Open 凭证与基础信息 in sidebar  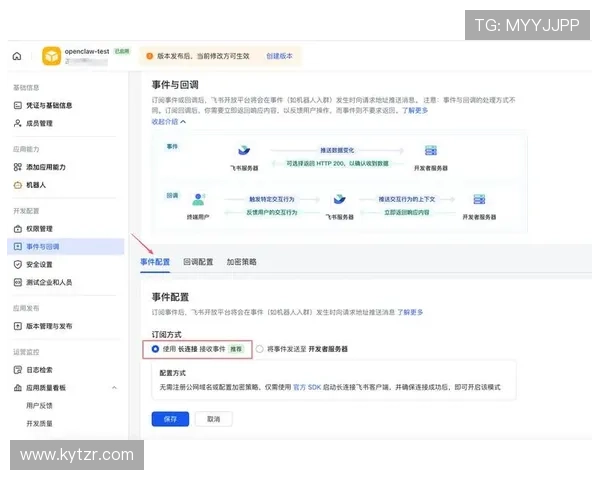[49, 105]
